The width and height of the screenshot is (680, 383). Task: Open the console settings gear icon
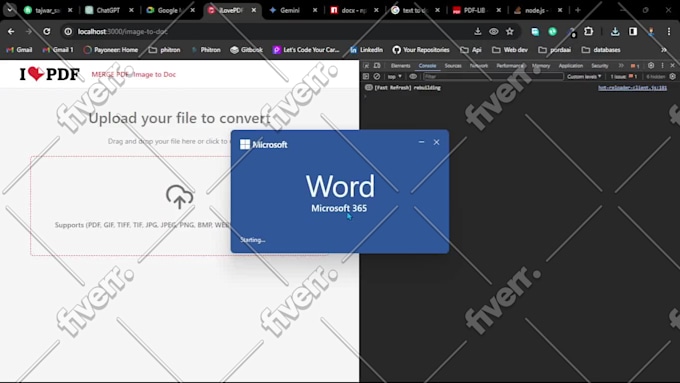[x=672, y=76]
